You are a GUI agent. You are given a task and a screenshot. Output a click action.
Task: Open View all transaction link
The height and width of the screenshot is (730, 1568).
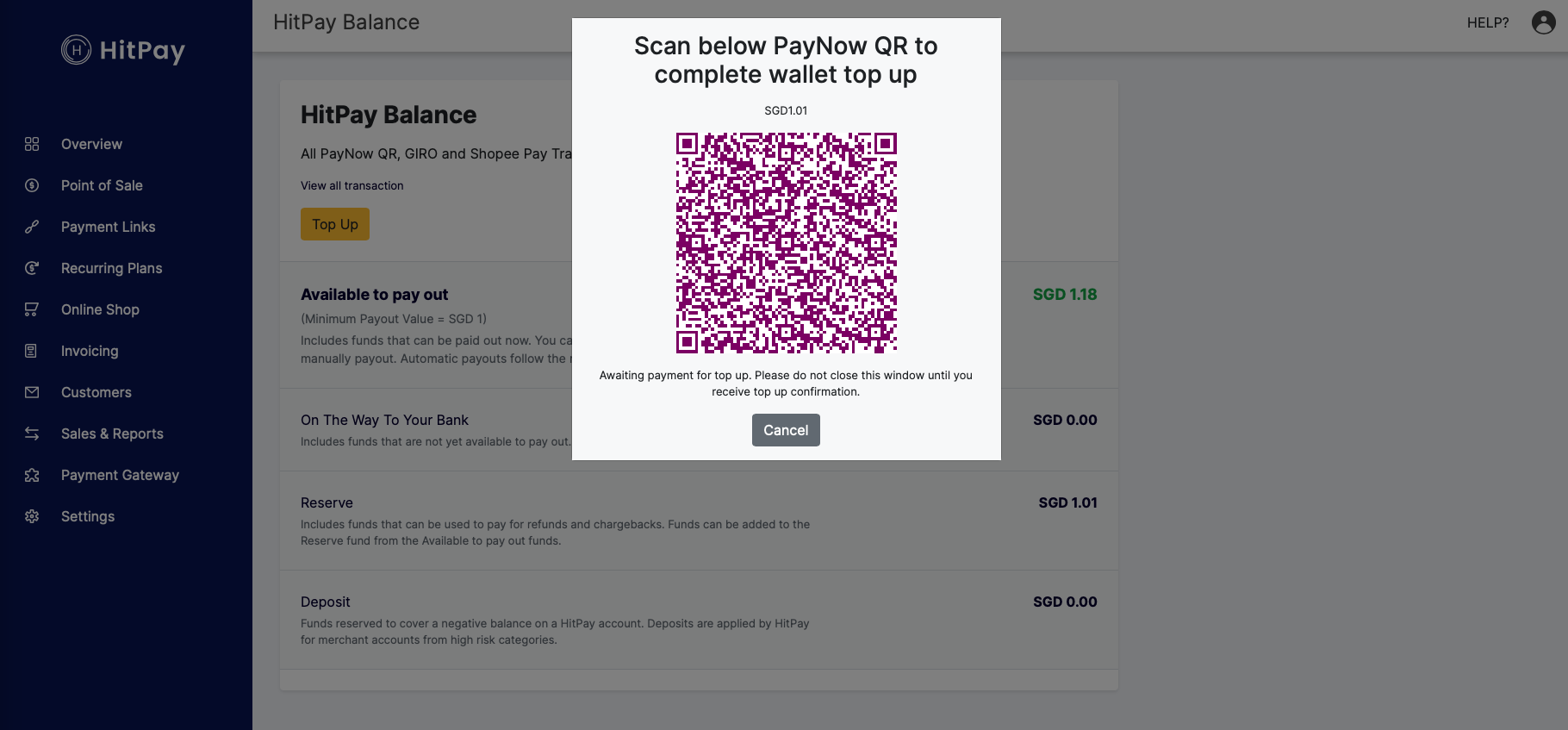pyautogui.click(x=352, y=185)
